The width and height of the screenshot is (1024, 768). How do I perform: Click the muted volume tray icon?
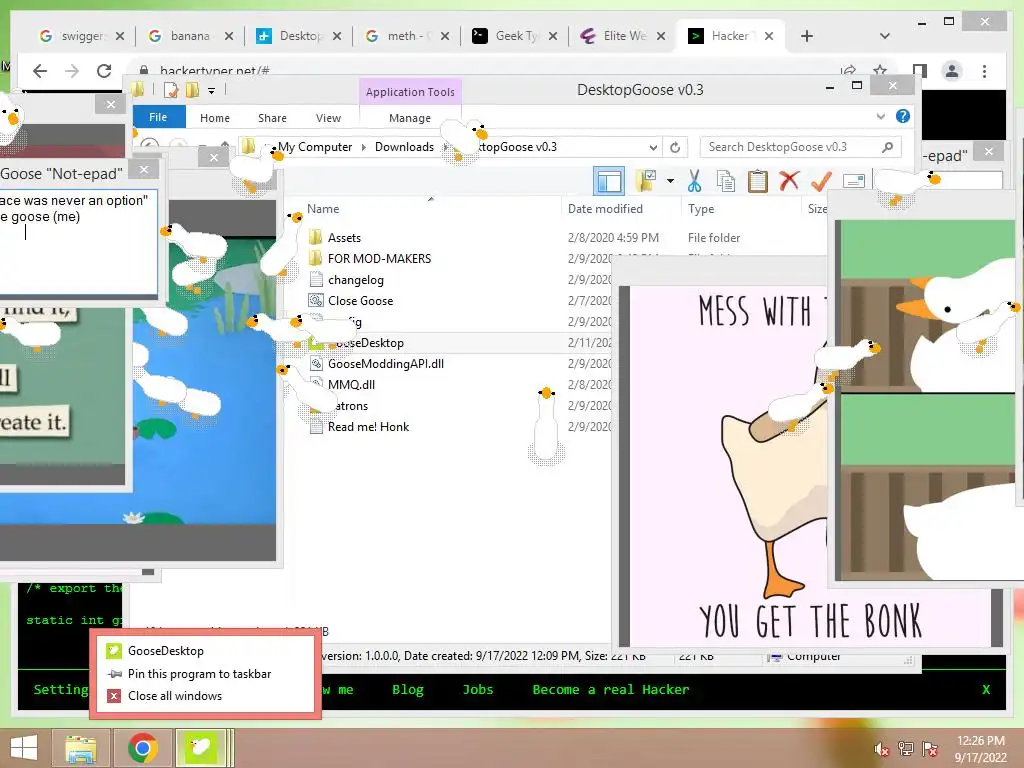[881, 749]
